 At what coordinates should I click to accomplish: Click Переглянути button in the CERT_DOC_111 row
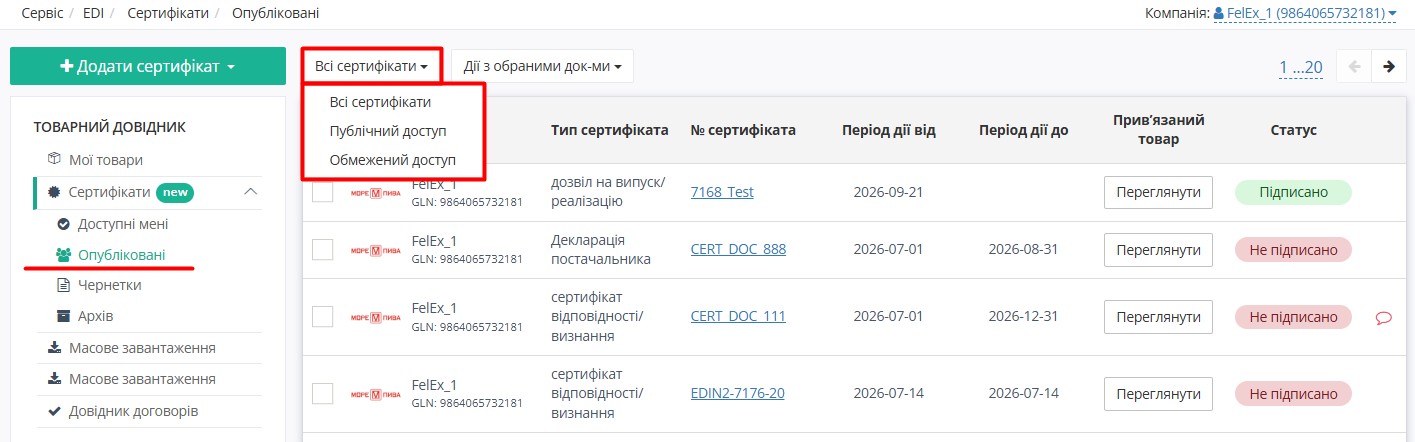[1158, 317]
